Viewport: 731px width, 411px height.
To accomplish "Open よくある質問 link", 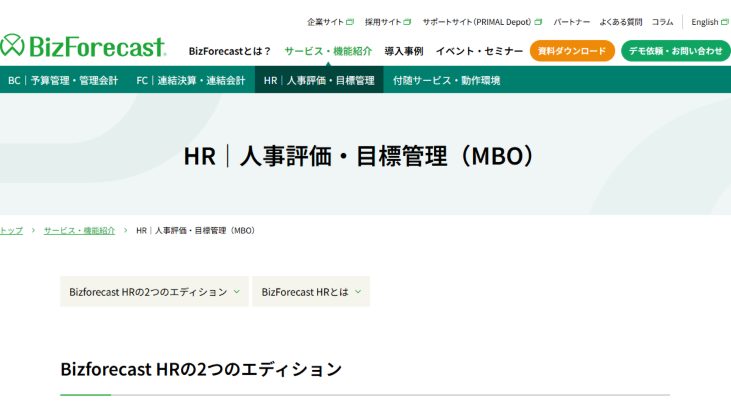I will tap(621, 22).
